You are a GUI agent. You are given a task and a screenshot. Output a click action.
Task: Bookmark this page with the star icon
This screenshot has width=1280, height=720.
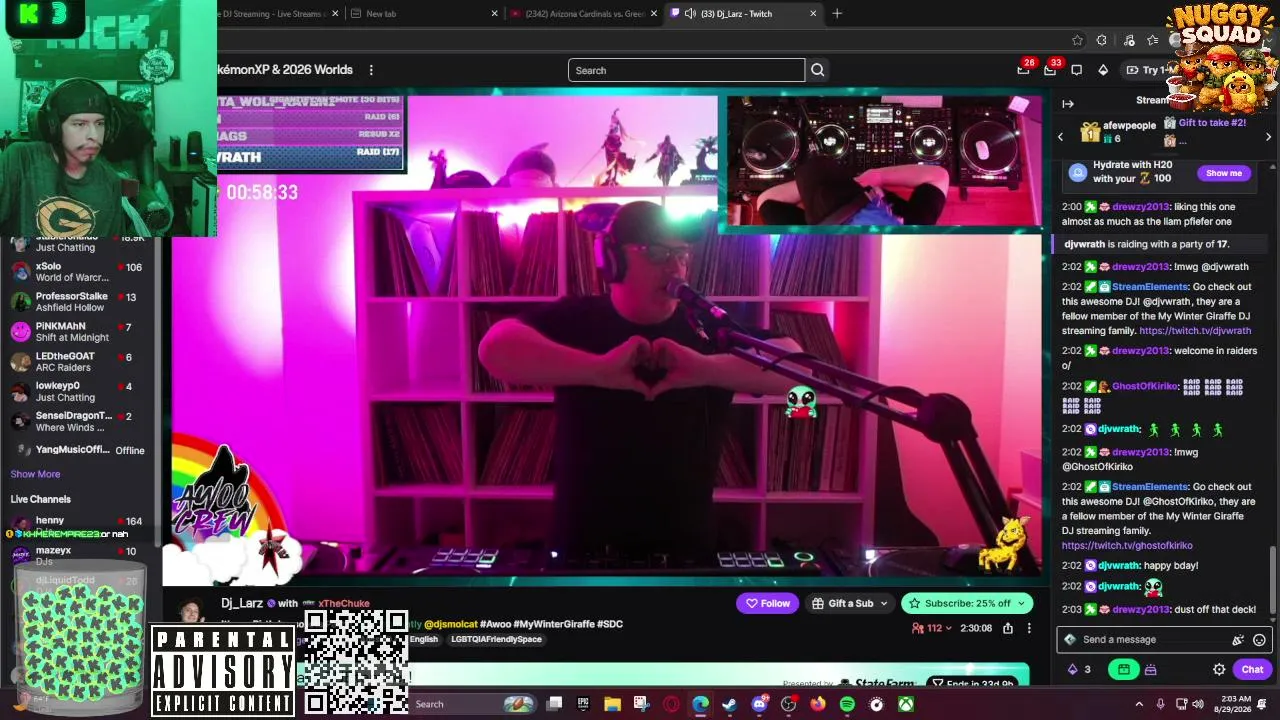[1077, 40]
